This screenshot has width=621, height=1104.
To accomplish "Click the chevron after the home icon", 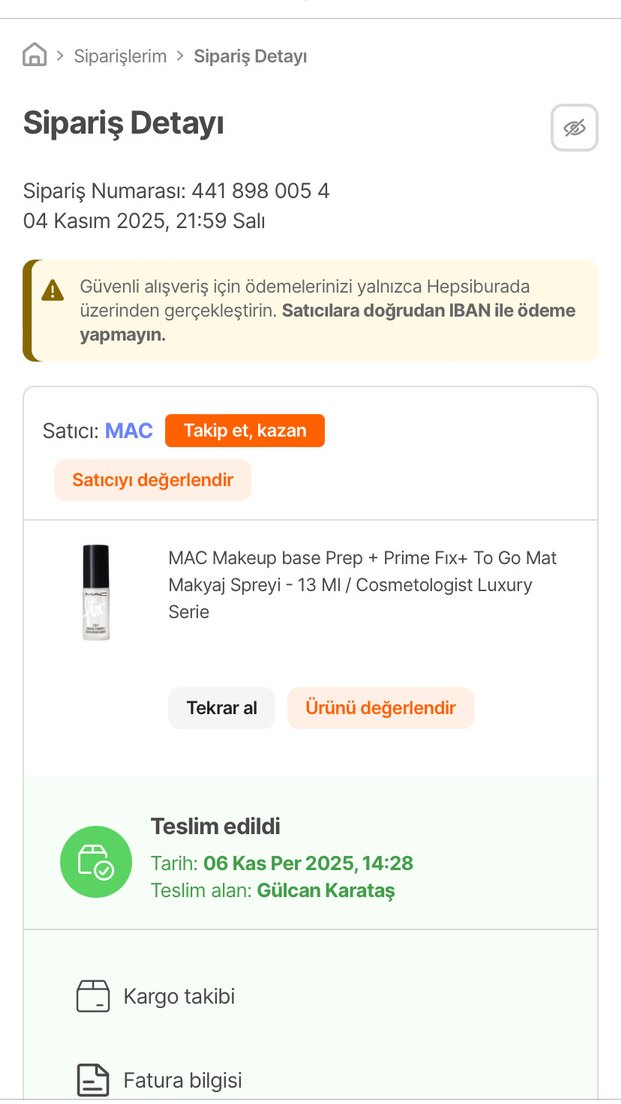I will (x=60, y=55).
